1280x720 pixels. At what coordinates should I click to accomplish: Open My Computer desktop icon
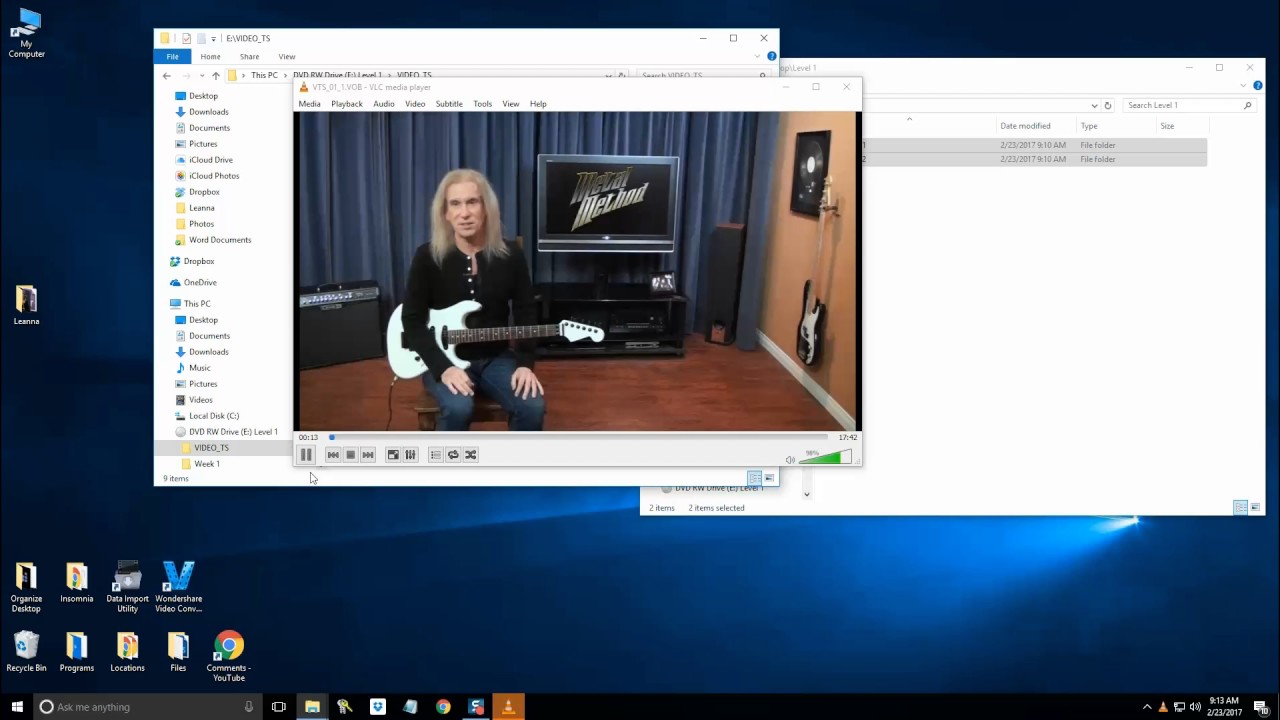27,33
